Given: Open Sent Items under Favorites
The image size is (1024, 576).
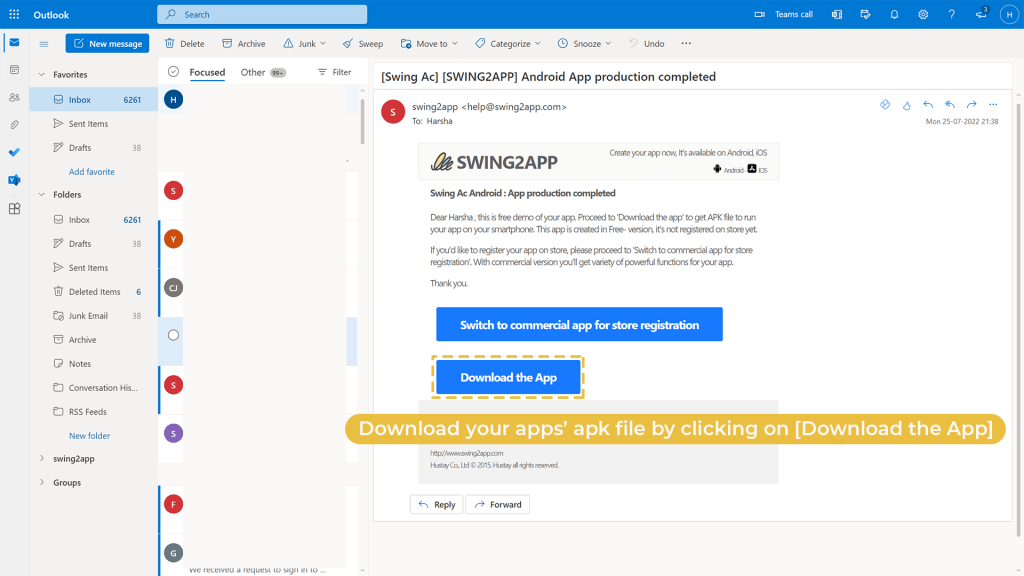Looking at the screenshot, I should click(93, 123).
